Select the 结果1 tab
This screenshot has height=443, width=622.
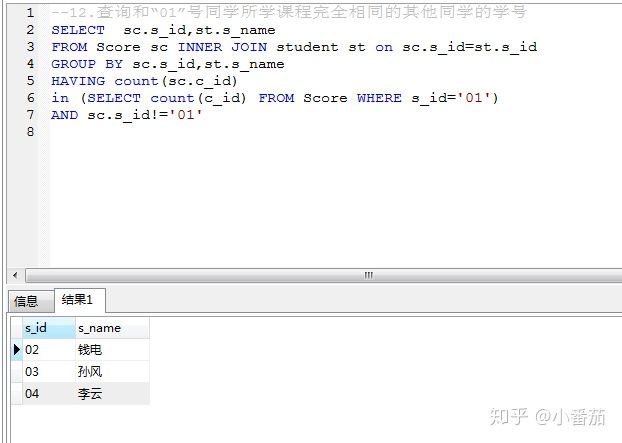(x=79, y=300)
